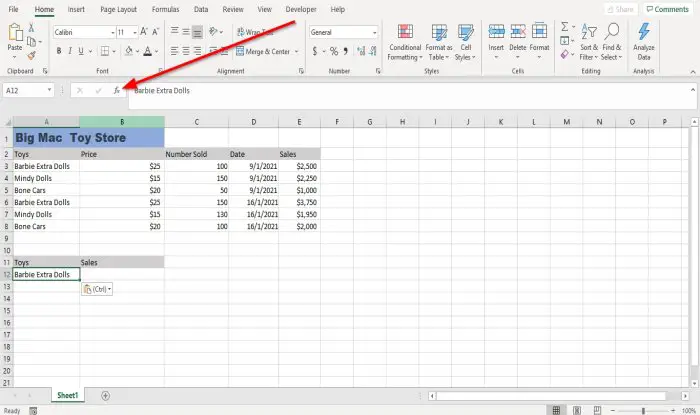
Task: Apply Percent Style format
Action: coord(334,51)
